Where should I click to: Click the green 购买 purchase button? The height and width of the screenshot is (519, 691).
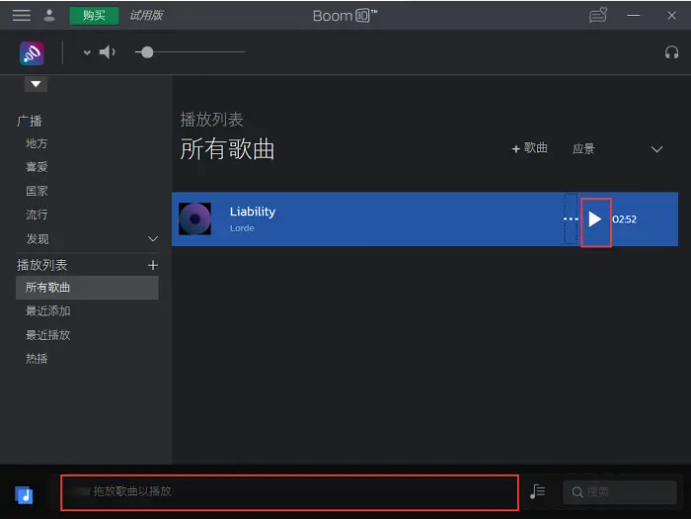tap(94, 15)
